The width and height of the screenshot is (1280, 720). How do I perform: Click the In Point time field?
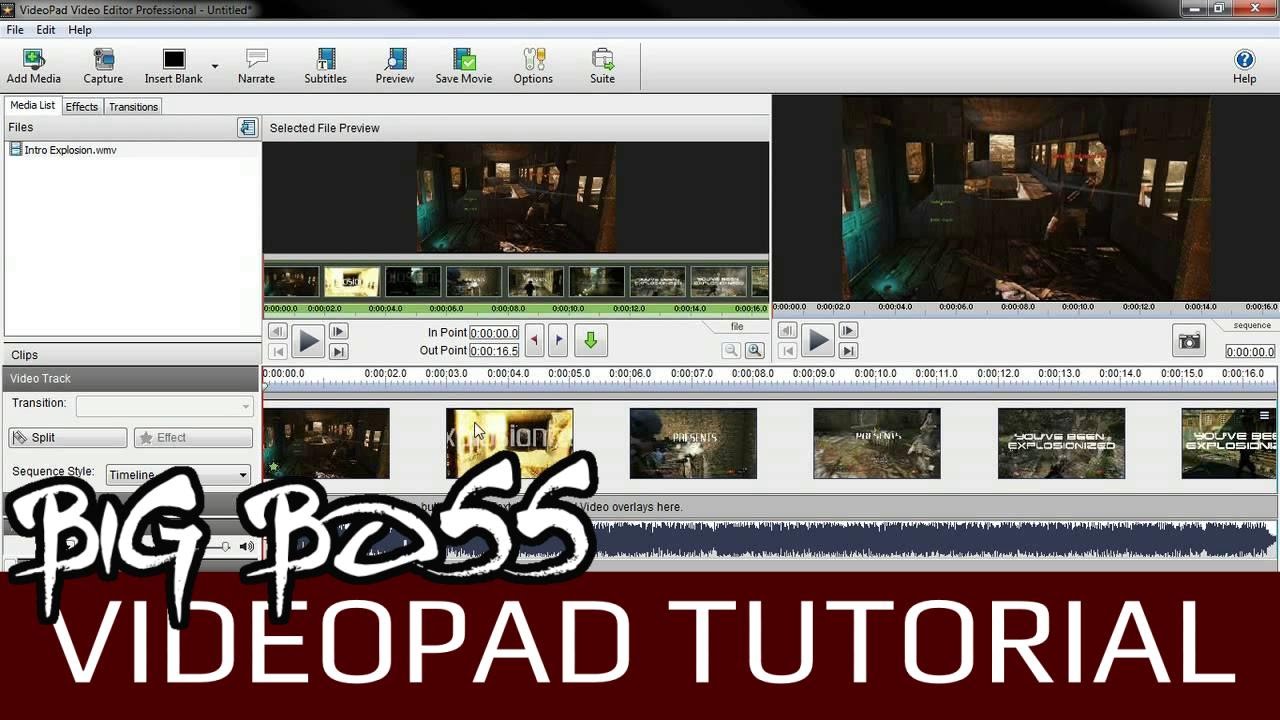[x=494, y=333]
